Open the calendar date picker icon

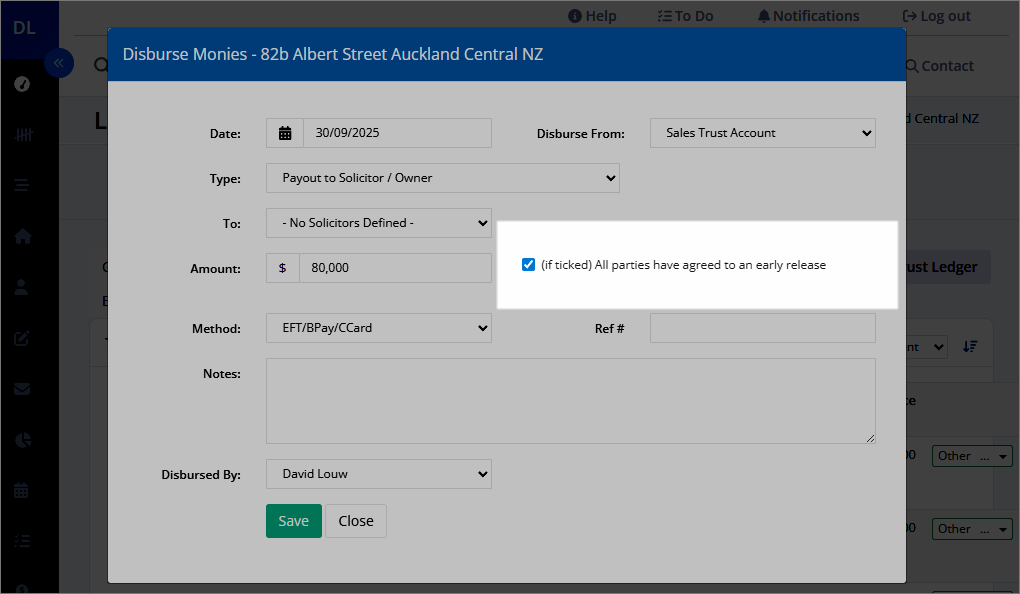[285, 133]
